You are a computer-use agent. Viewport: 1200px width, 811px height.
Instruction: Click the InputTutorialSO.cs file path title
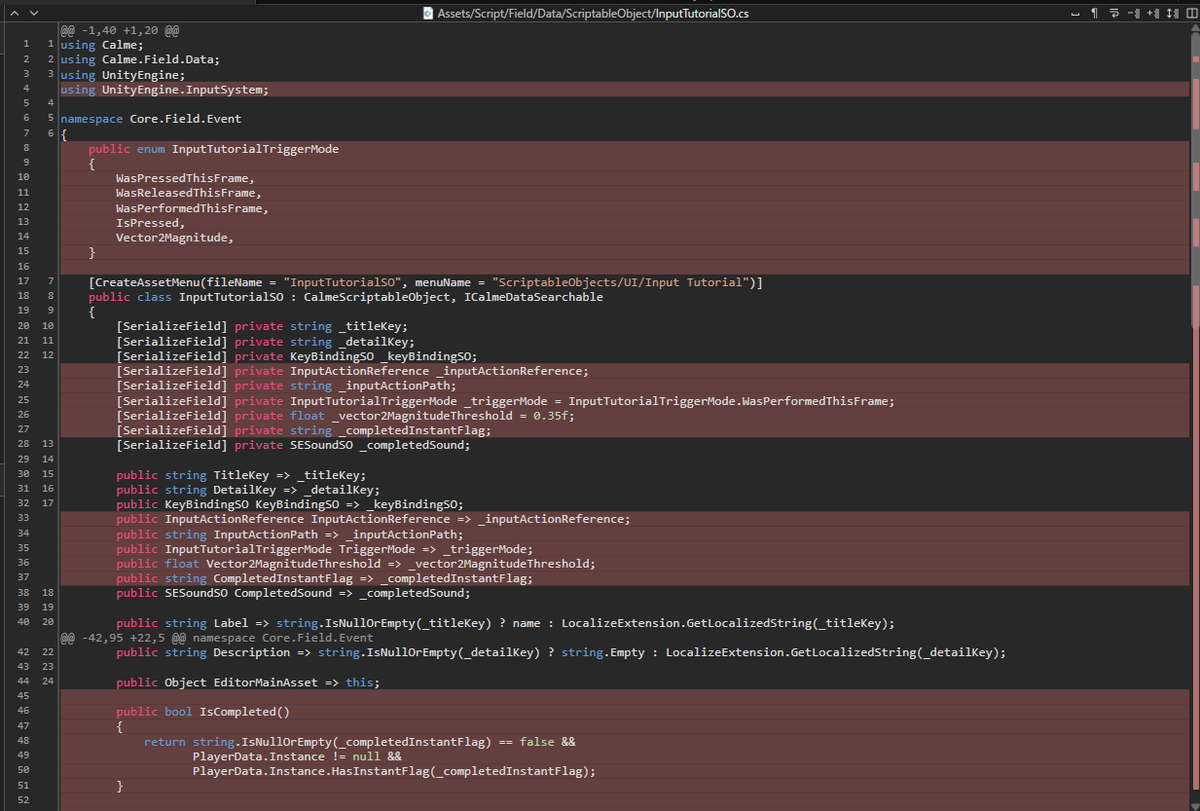point(595,12)
